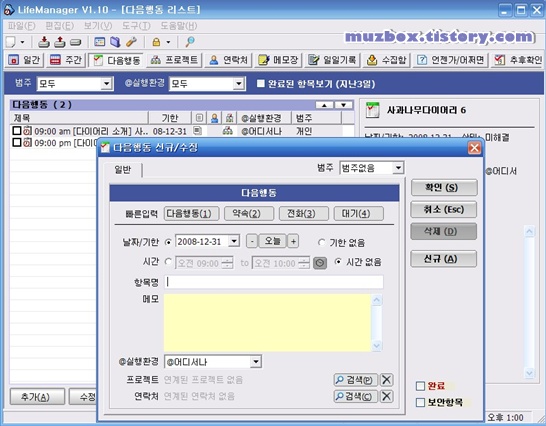Open the 도구(T) menu
Image resolution: width=546 pixels, height=426 pixels.
pyautogui.click(x=136, y=26)
